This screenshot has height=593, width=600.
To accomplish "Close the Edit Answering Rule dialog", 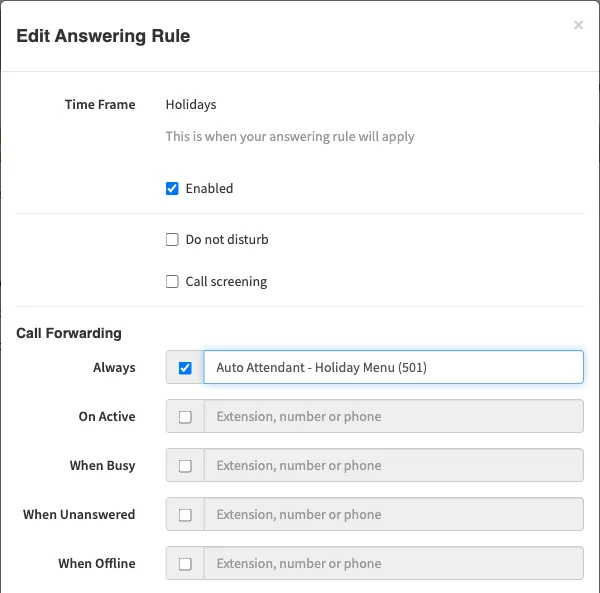I will [x=578, y=25].
